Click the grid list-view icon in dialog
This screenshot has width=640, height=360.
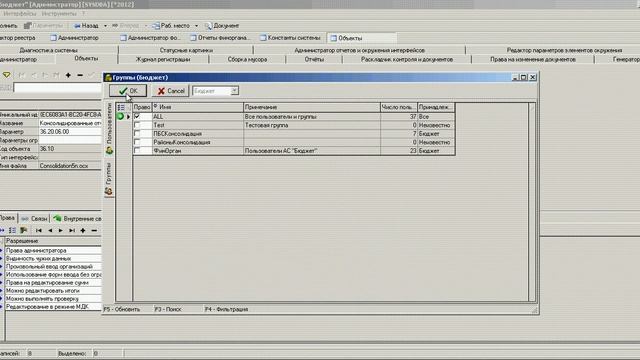point(121,107)
